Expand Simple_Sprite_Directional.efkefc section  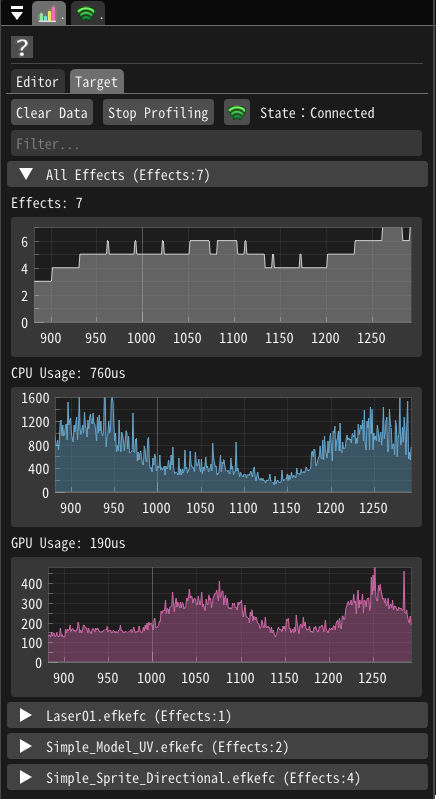[217, 778]
